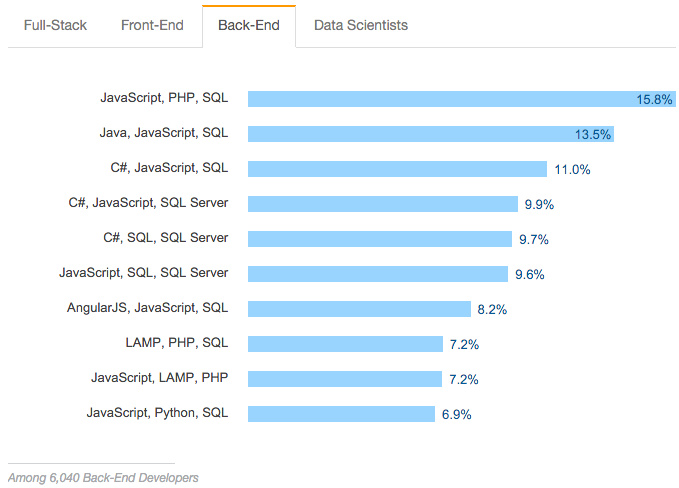Click the JavaScript, Python, SQL bar
The image size is (679, 488).
341,414
